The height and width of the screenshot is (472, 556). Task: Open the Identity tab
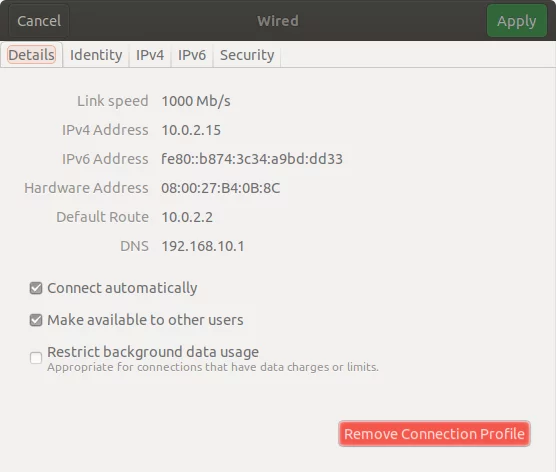tap(96, 55)
